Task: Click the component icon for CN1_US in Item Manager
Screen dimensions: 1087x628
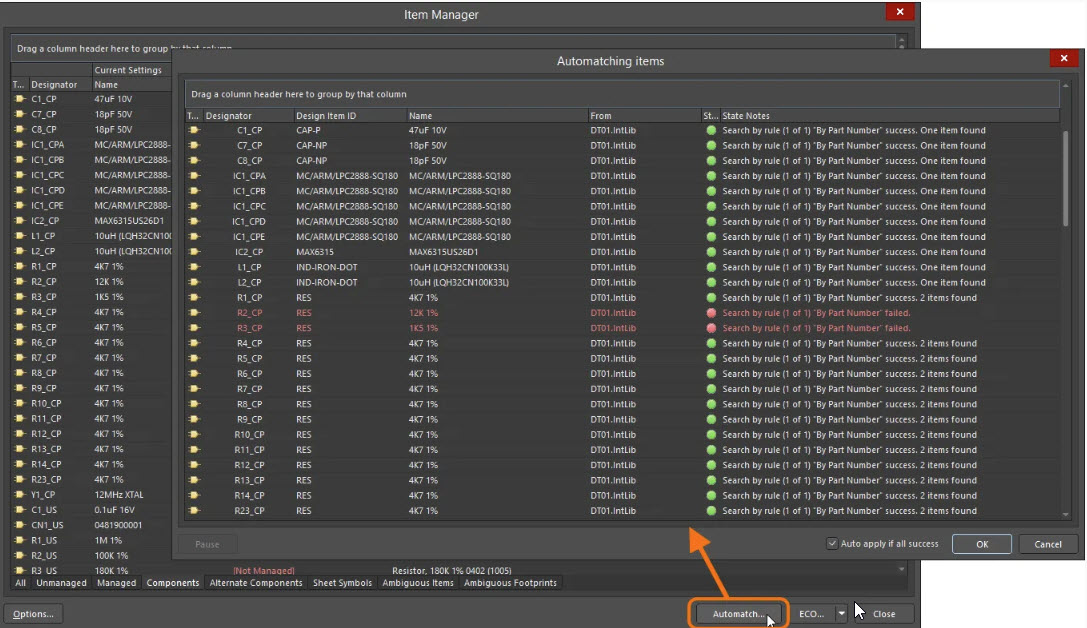Action: pos(20,525)
